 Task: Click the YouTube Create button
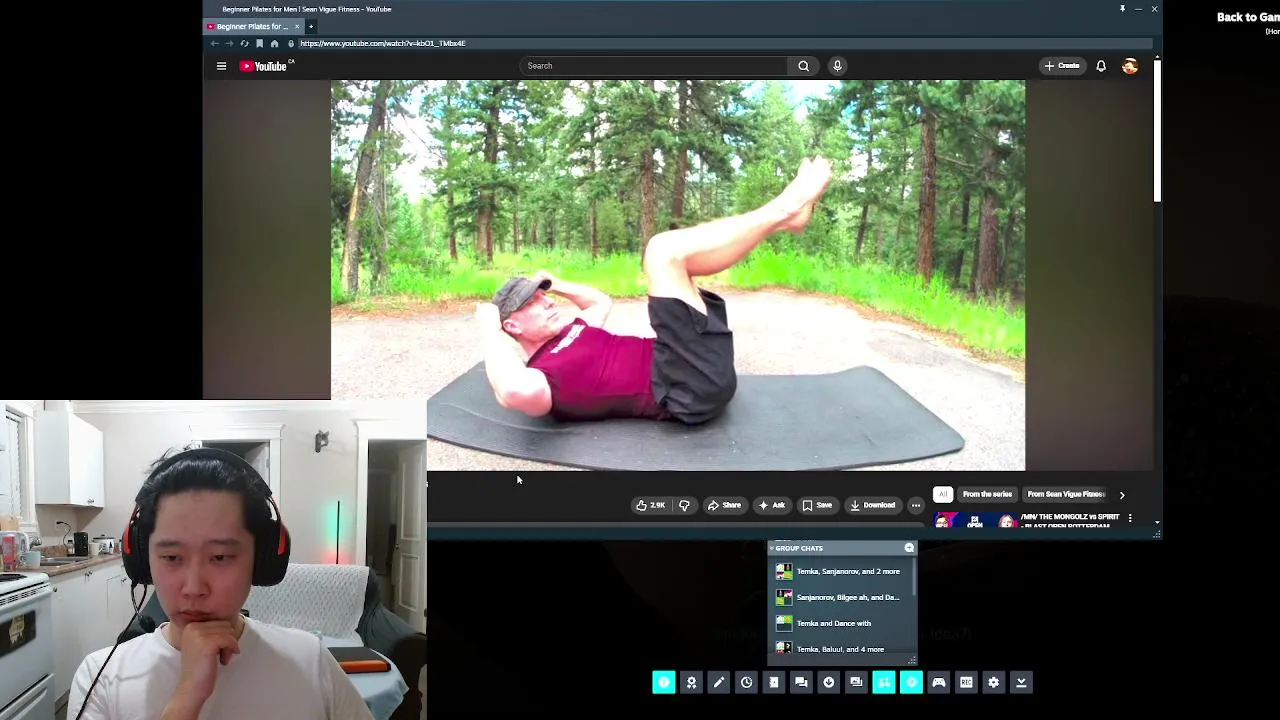[x=1062, y=66]
